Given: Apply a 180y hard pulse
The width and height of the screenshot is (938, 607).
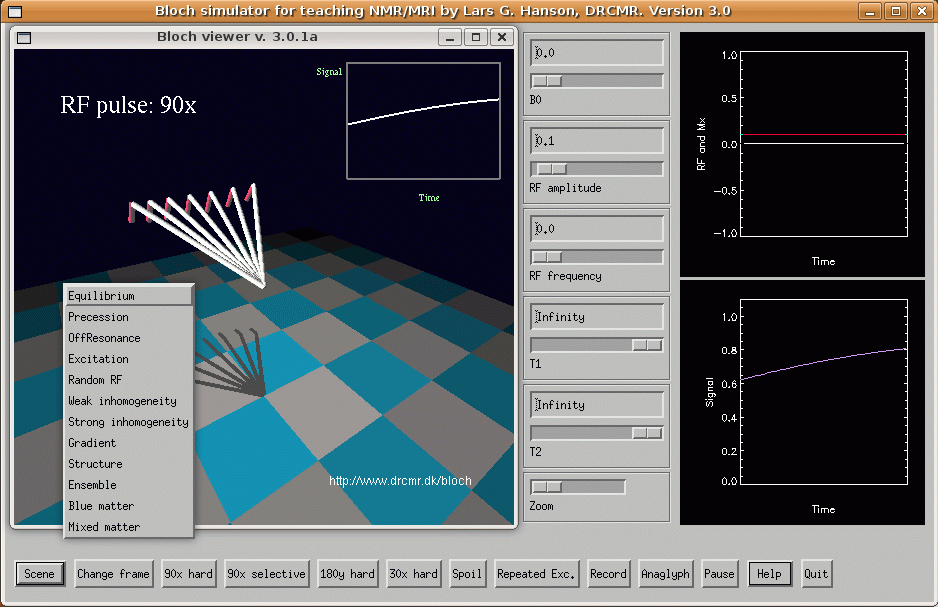Looking at the screenshot, I should [347, 574].
